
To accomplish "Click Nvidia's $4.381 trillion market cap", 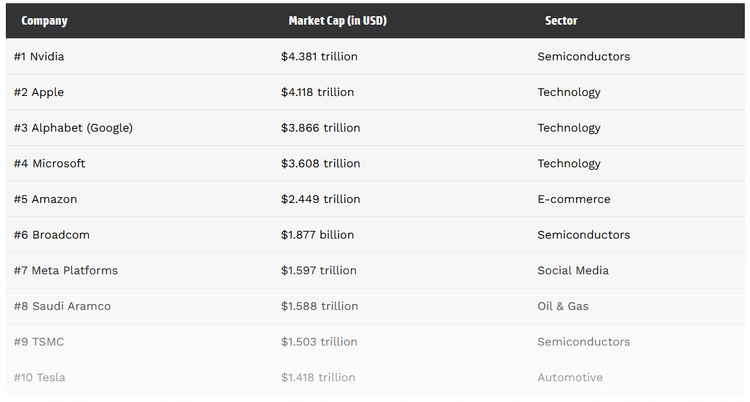I will pyautogui.click(x=319, y=57).
